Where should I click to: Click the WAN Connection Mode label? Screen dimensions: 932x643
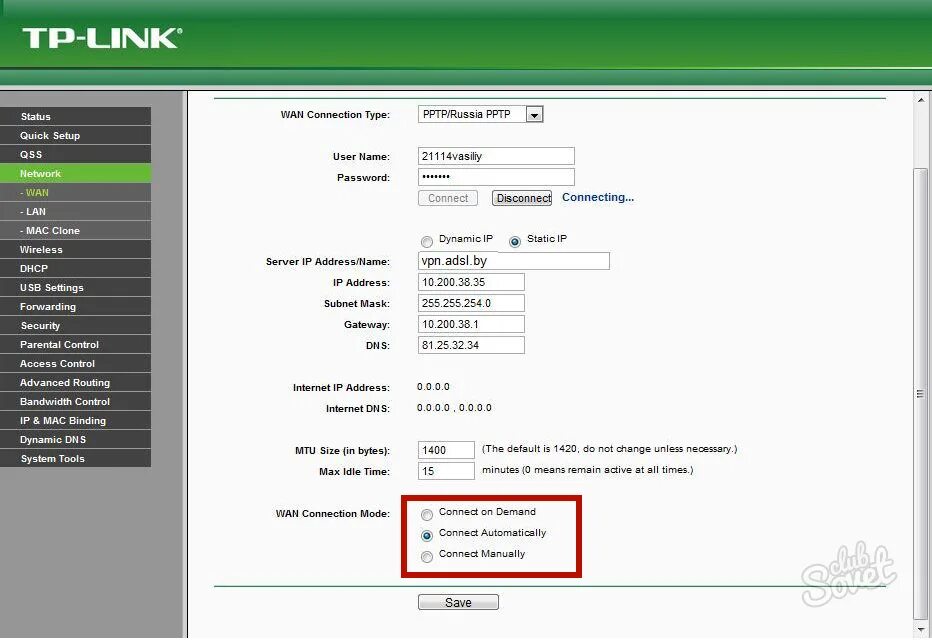(333, 513)
